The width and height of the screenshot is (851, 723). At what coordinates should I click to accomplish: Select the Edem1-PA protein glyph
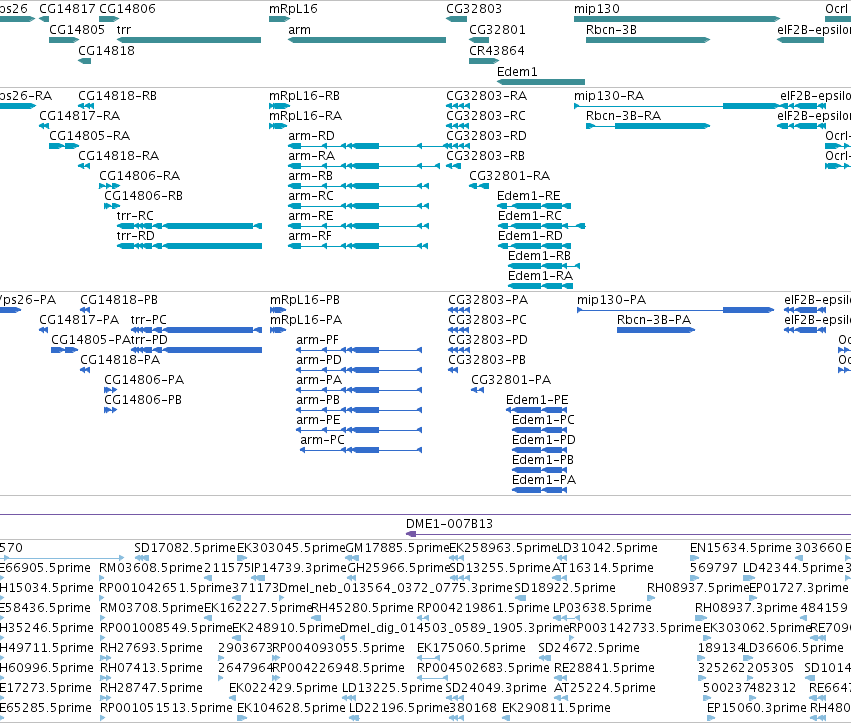pos(539,490)
